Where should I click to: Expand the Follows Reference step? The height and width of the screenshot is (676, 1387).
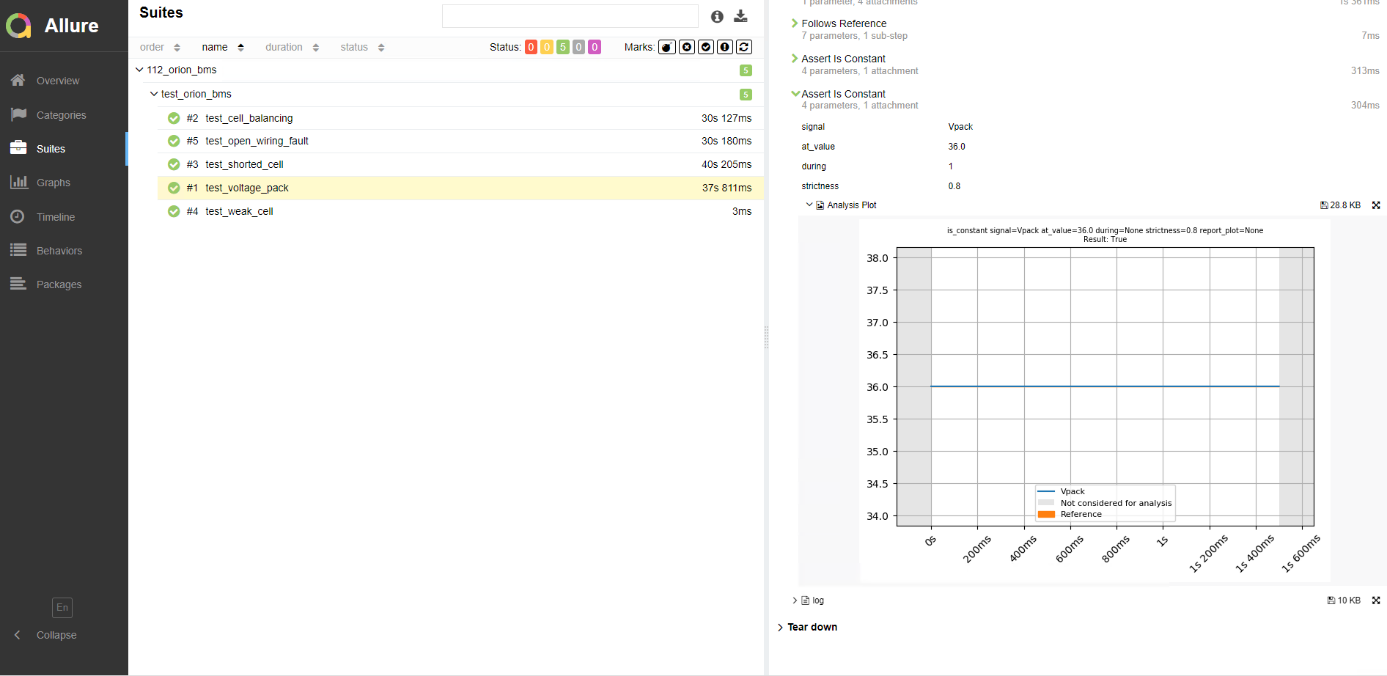click(x=843, y=23)
